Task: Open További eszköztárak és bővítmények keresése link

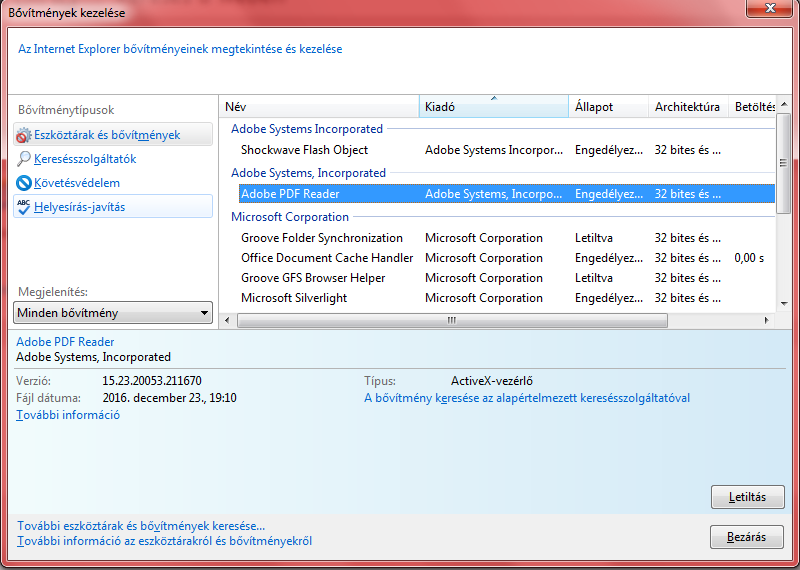Action: coord(141,526)
